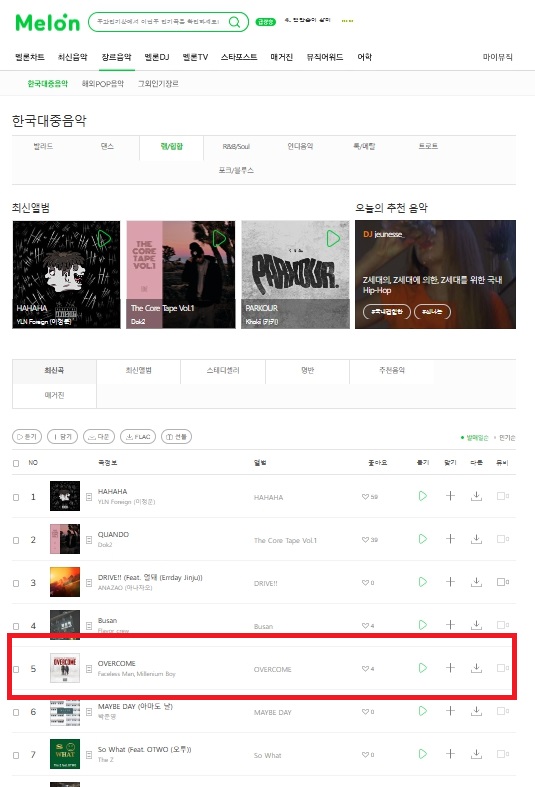Add QUANDO to playlist with plus icon
This screenshot has width=535, height=787.
(x=450, y=539)
